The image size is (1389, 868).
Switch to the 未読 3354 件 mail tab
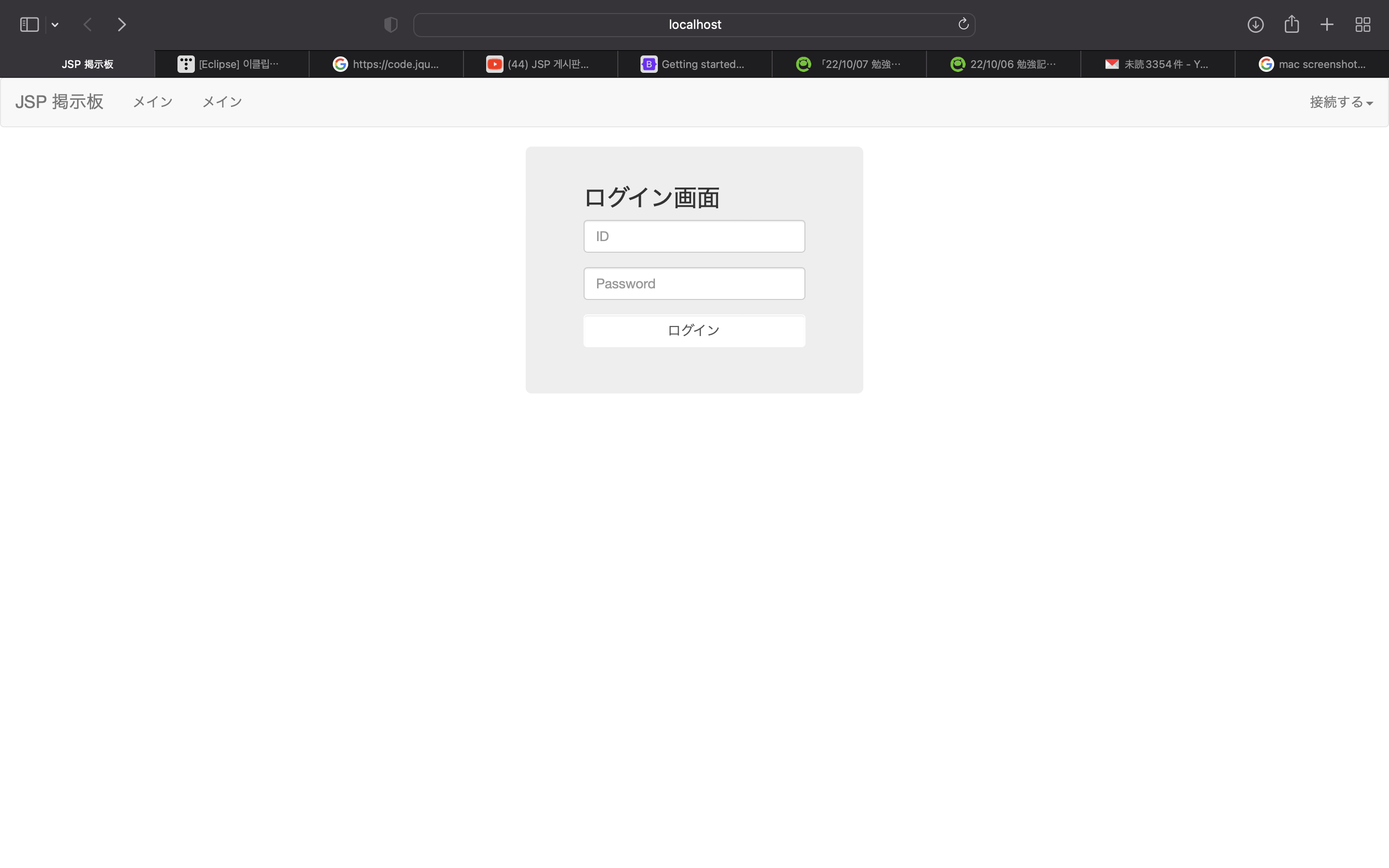click(x=1158, y=64)
